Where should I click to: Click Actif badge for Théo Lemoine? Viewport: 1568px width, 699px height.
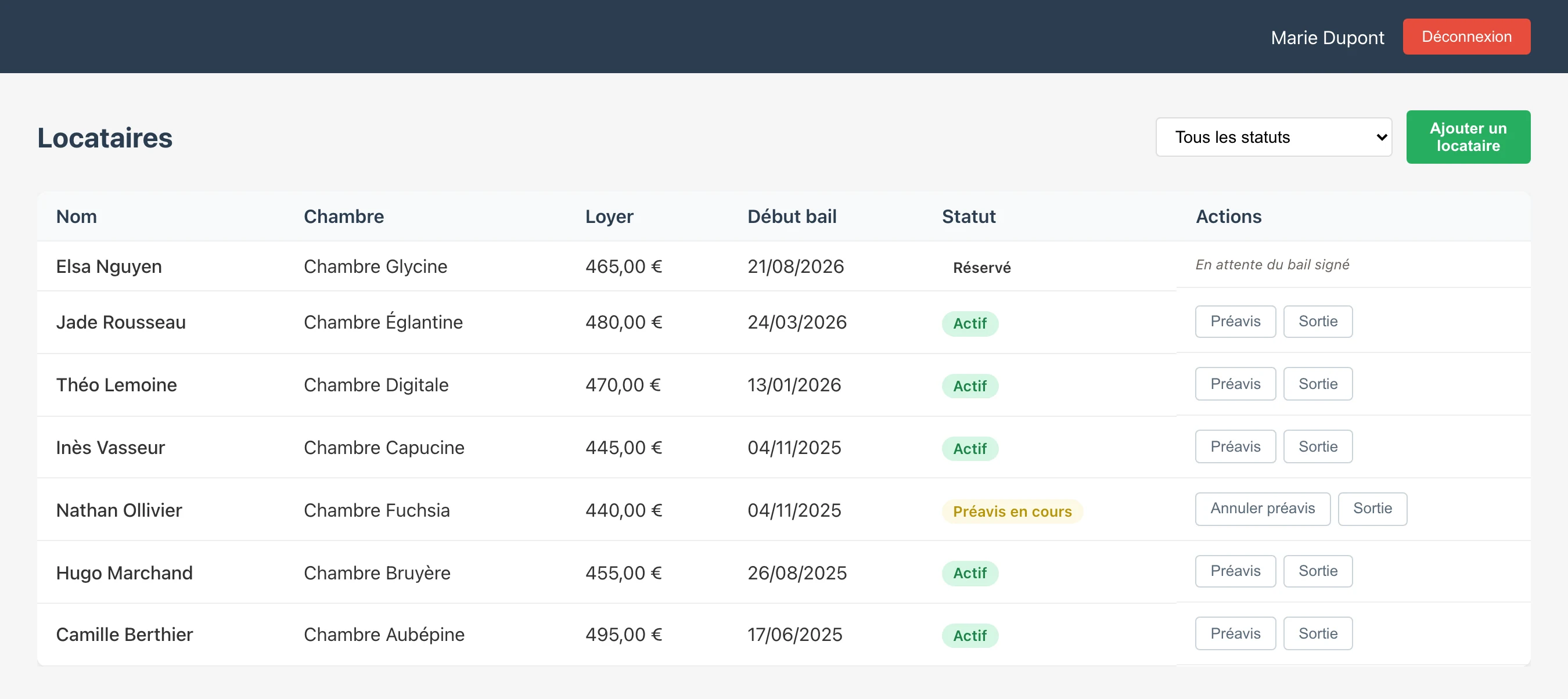click(970, 386)
